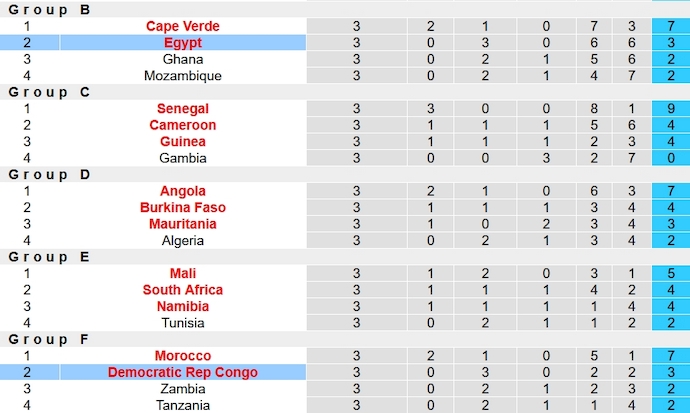The height and width of the screenshot is (413, 690).
Task: Open Tunisia team entry
Action: [x=182, y=323]
